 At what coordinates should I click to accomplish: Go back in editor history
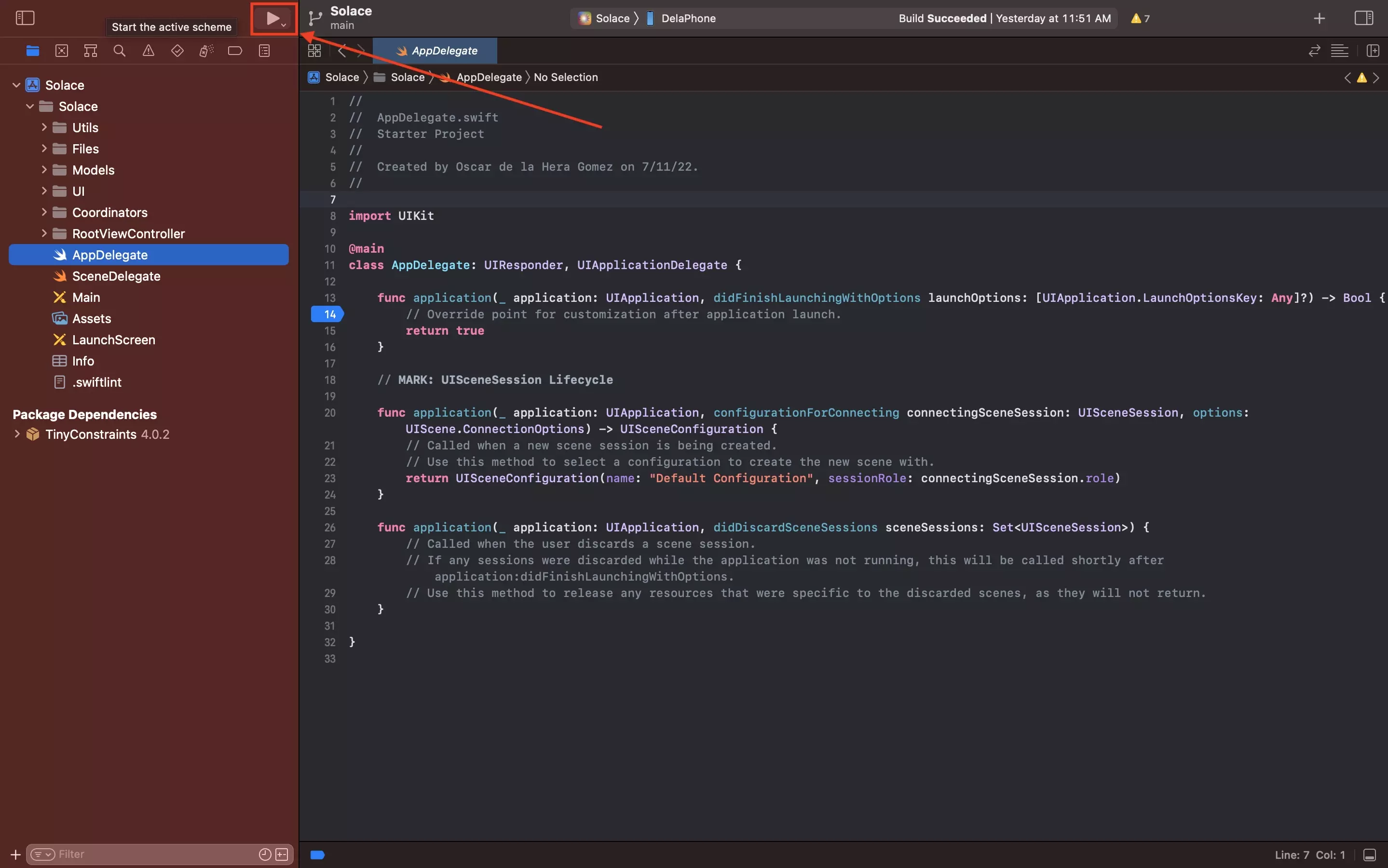[342, 51]
